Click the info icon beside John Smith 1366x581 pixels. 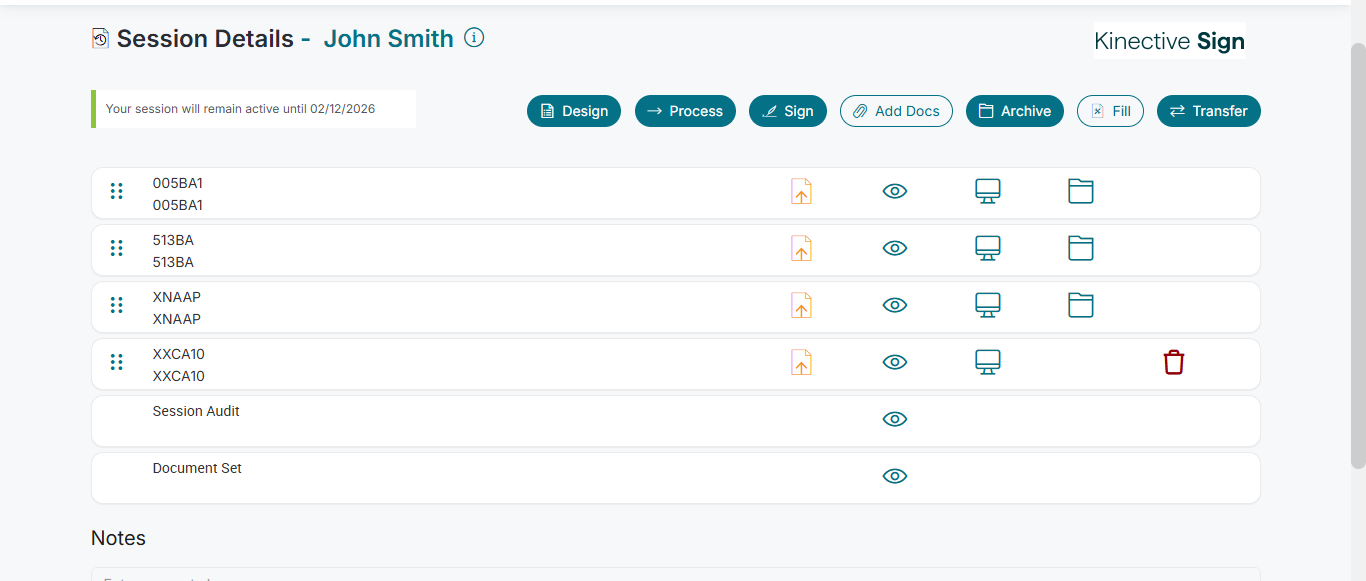click(475, 38)
